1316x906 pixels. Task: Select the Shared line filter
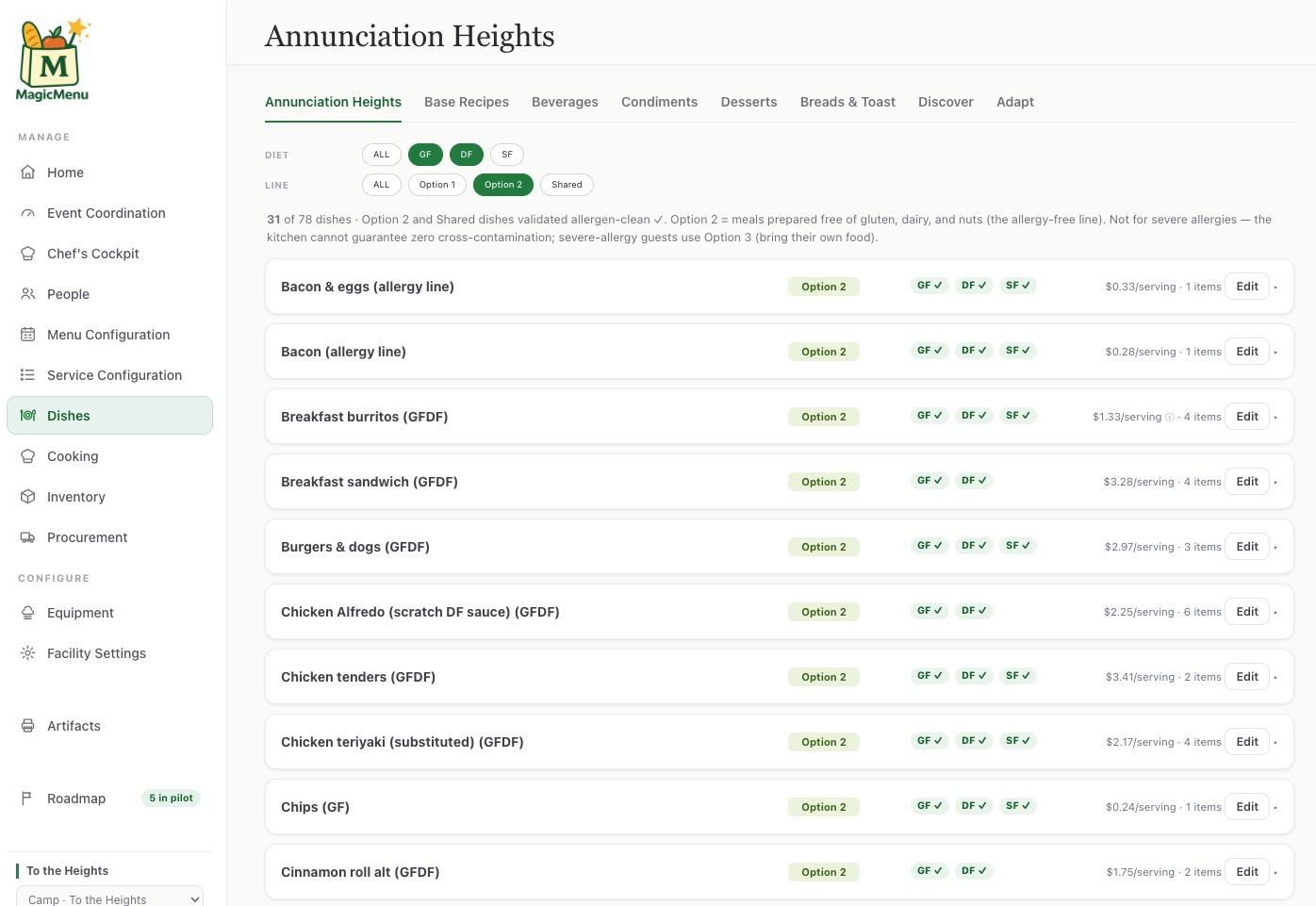tap(567, 185)
